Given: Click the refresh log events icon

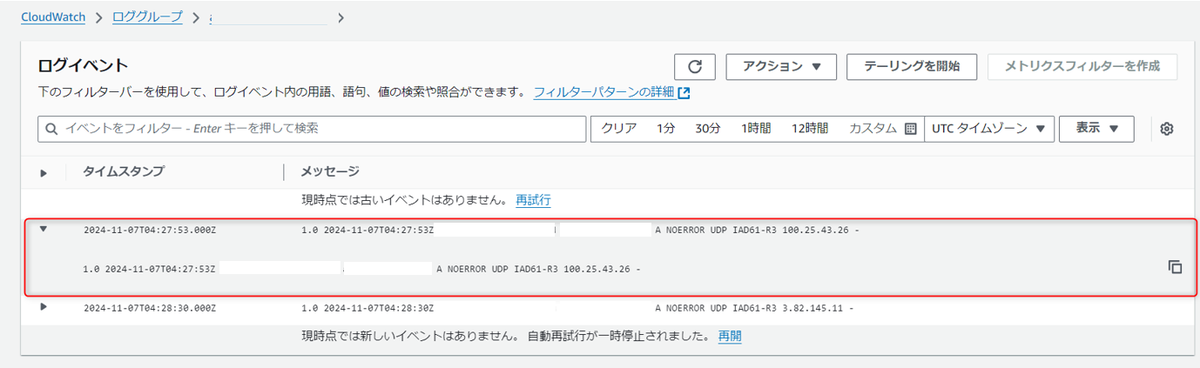Looking at the screenshot, I should point(695,66).
